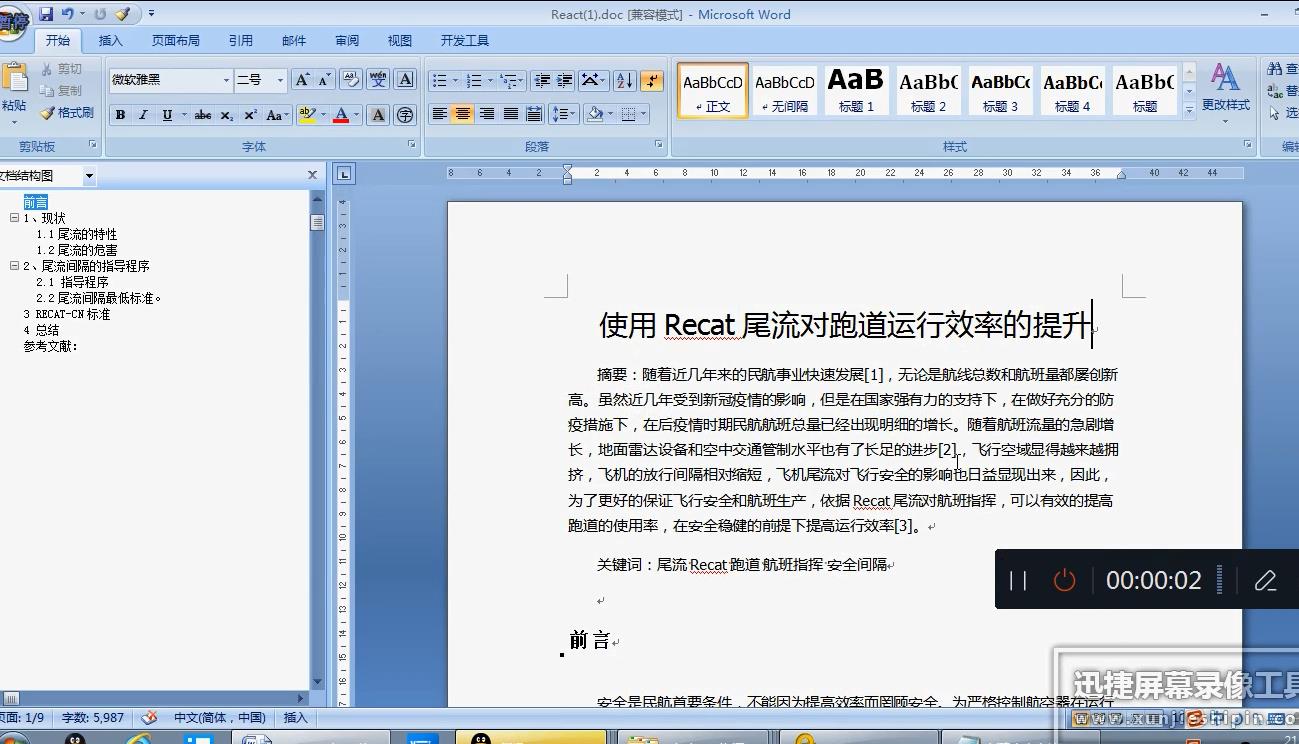Increase the font size with Grow Font
The height and width of the screenshot is (744, 1299).
pyautogui.click(x=302, y=80)
